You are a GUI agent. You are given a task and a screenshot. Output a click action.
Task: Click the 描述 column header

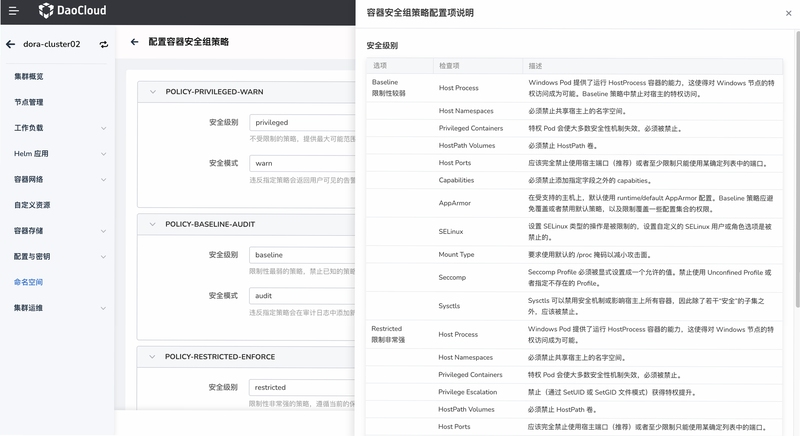535,66
